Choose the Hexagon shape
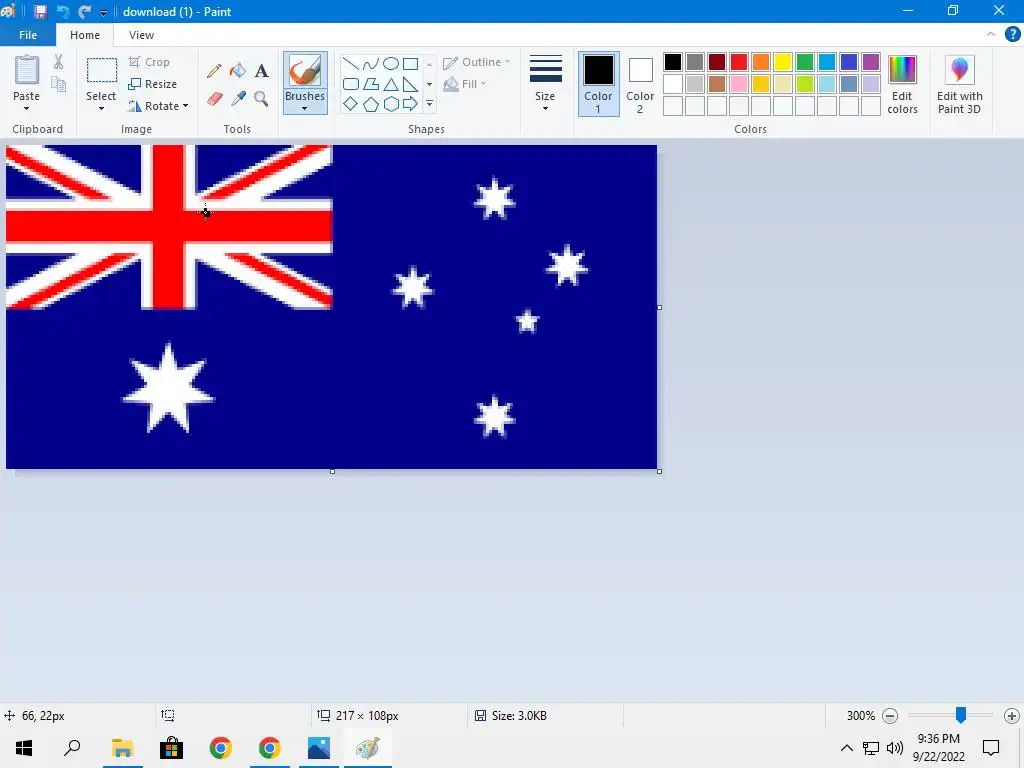 [391, 104]
